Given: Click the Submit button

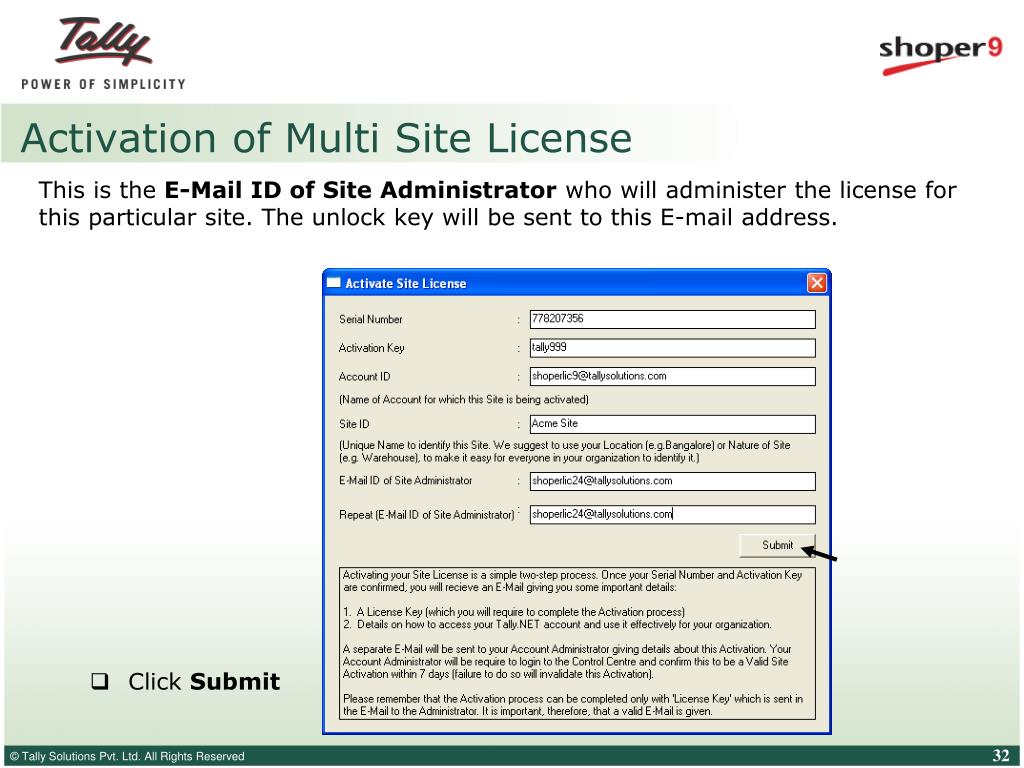Looking at the screenshot, I should click(x=777, y=545).
